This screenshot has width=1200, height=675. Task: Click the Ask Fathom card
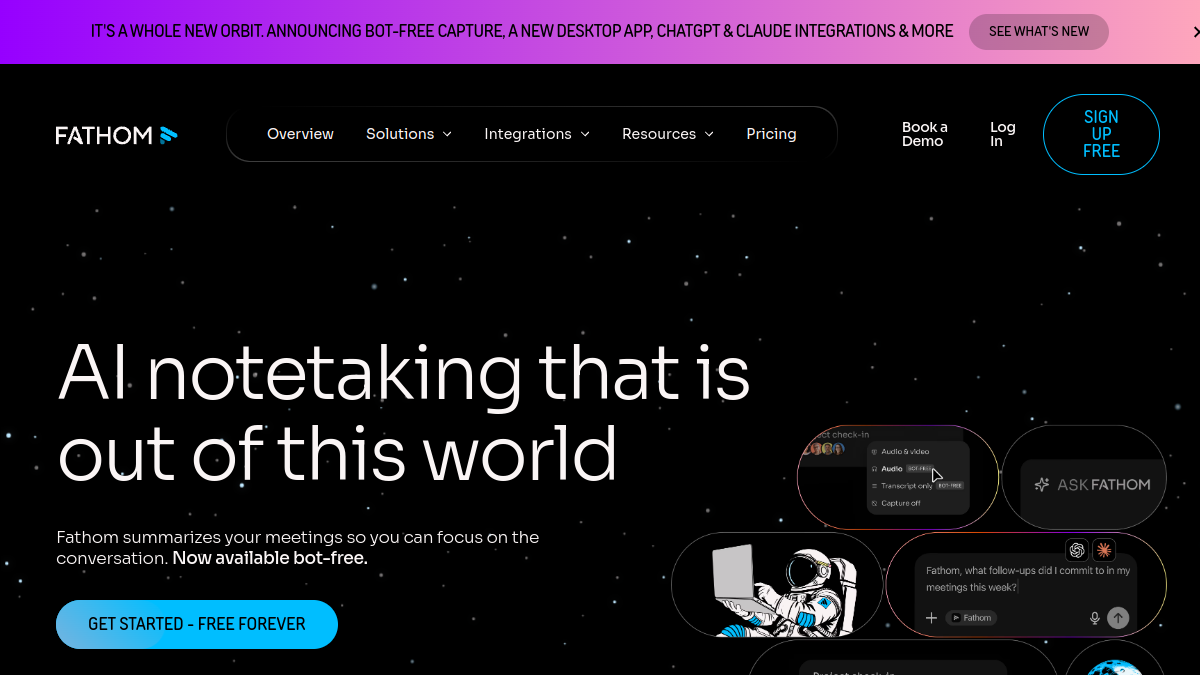[1084, 478]
